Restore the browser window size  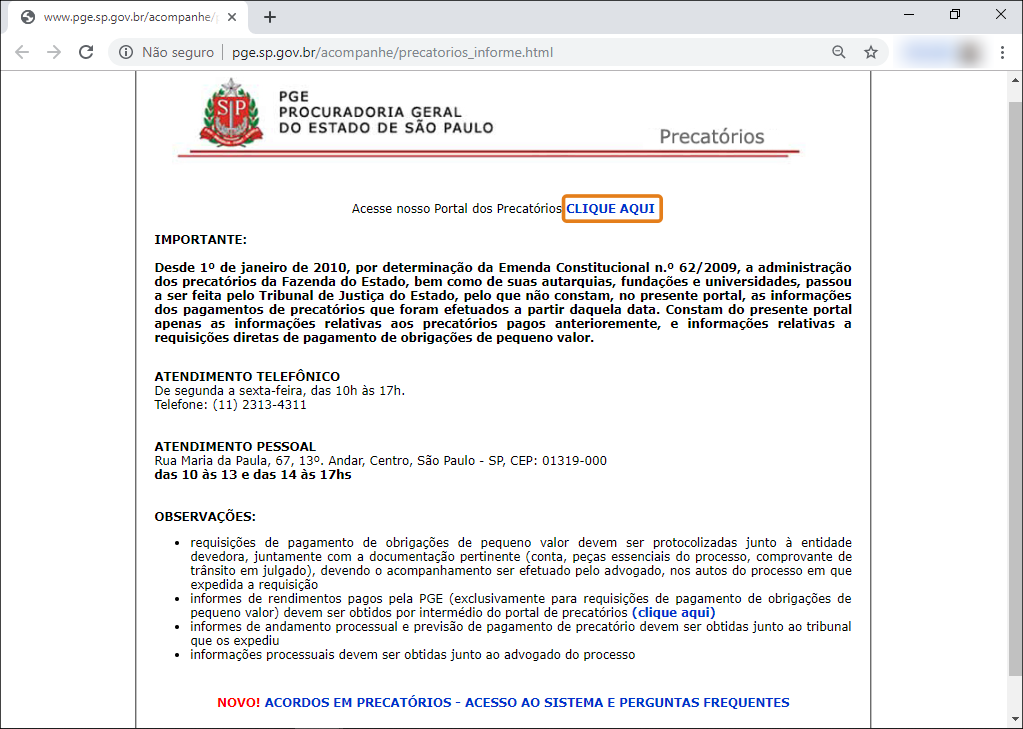click(x=955, y=14)
